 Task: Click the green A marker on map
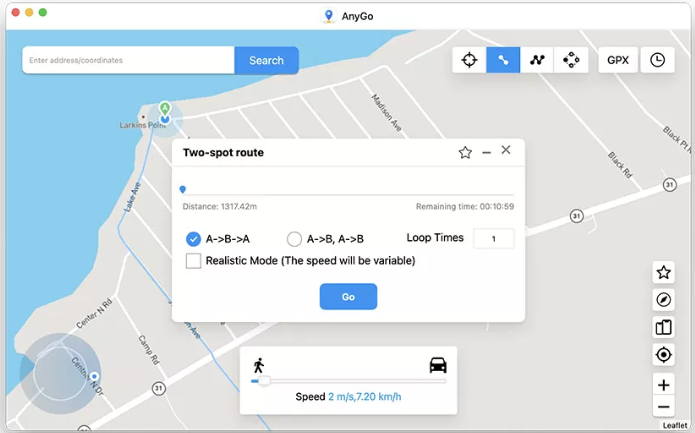pos(165,108)
